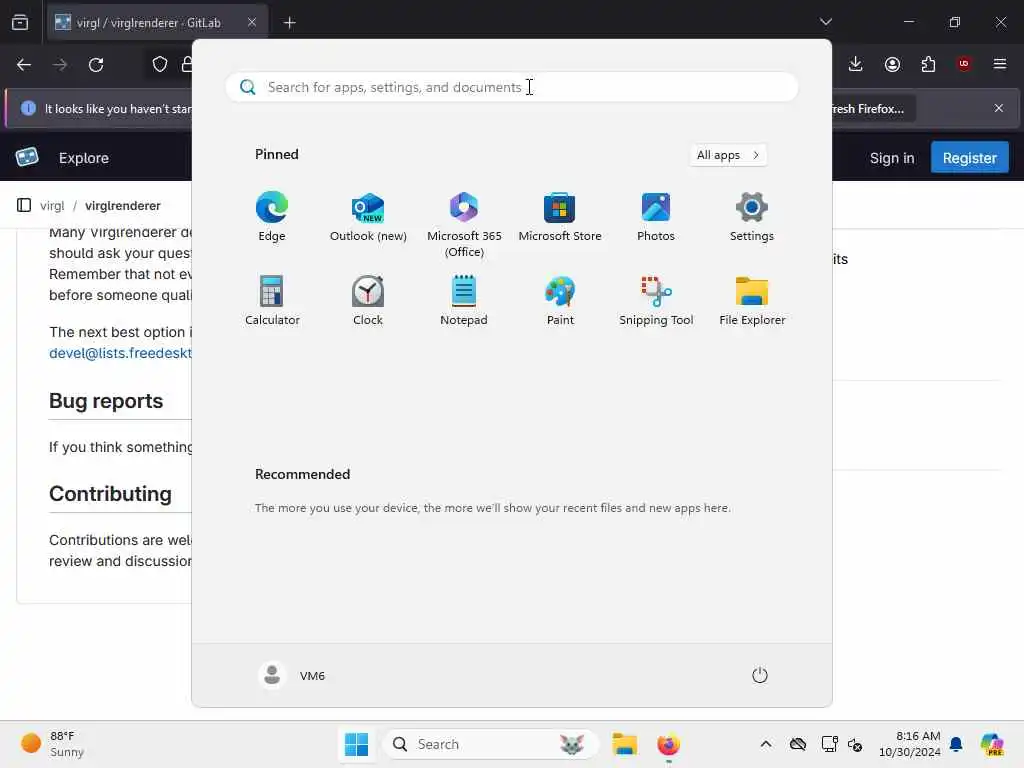The height and width of the screenshot is (768, 1024).
Task: Open notification bell in system tray
Action: [956, 744]
